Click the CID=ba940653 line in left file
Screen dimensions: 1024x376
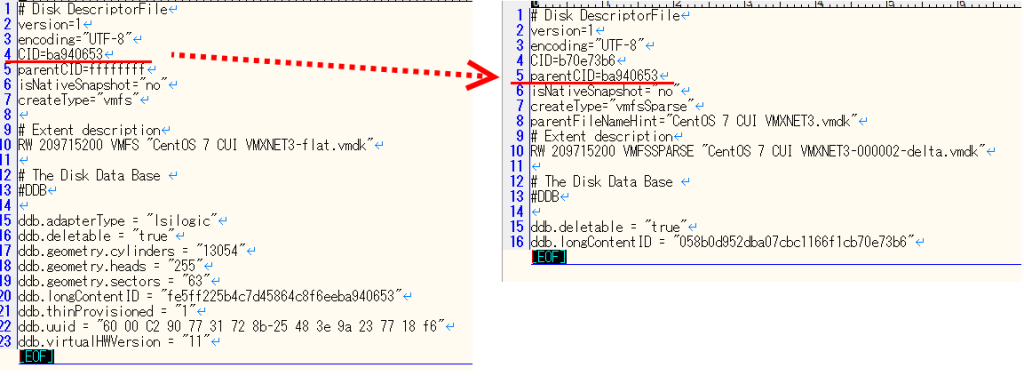(61, 54)
